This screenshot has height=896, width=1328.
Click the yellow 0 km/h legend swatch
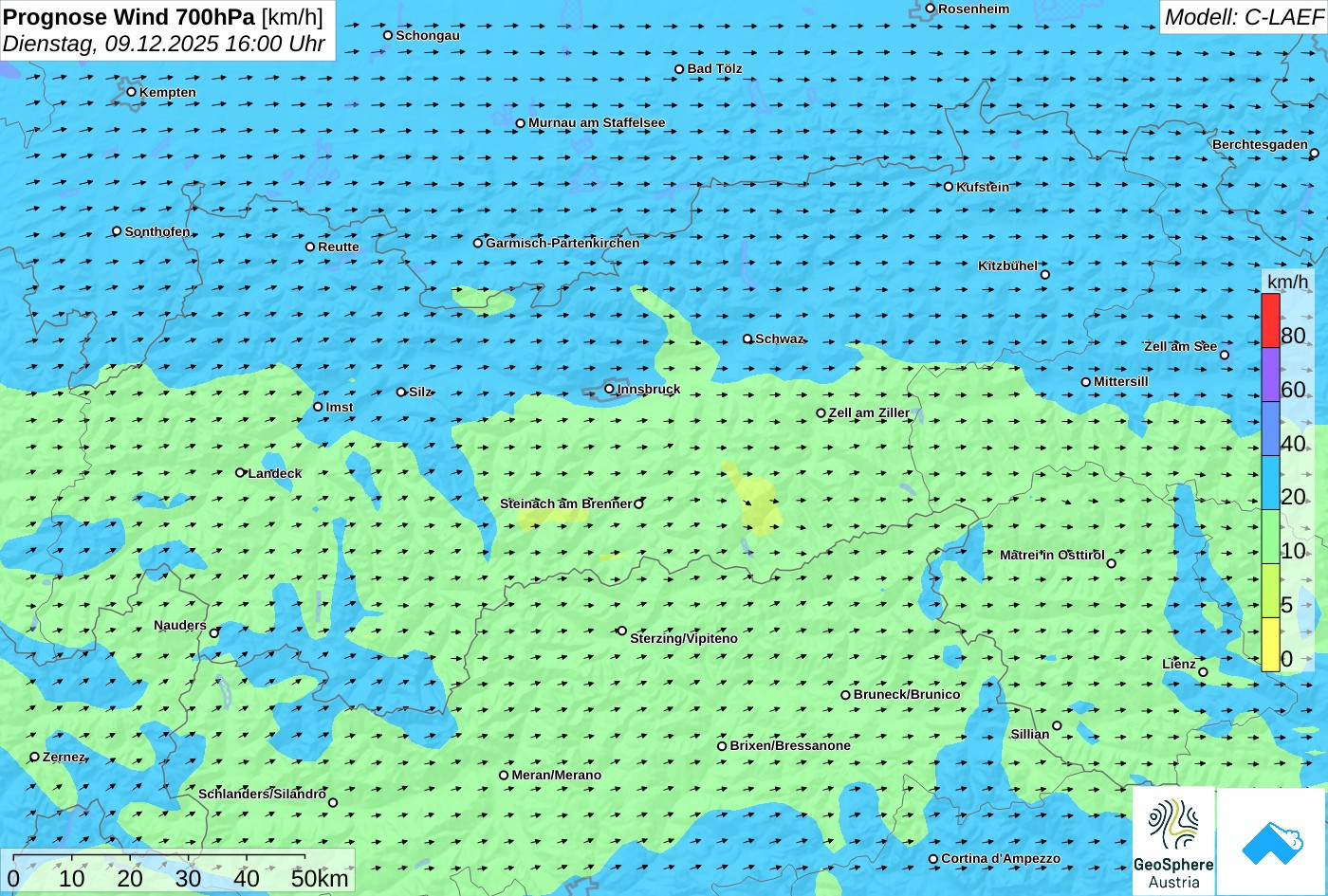[1270, 645]
